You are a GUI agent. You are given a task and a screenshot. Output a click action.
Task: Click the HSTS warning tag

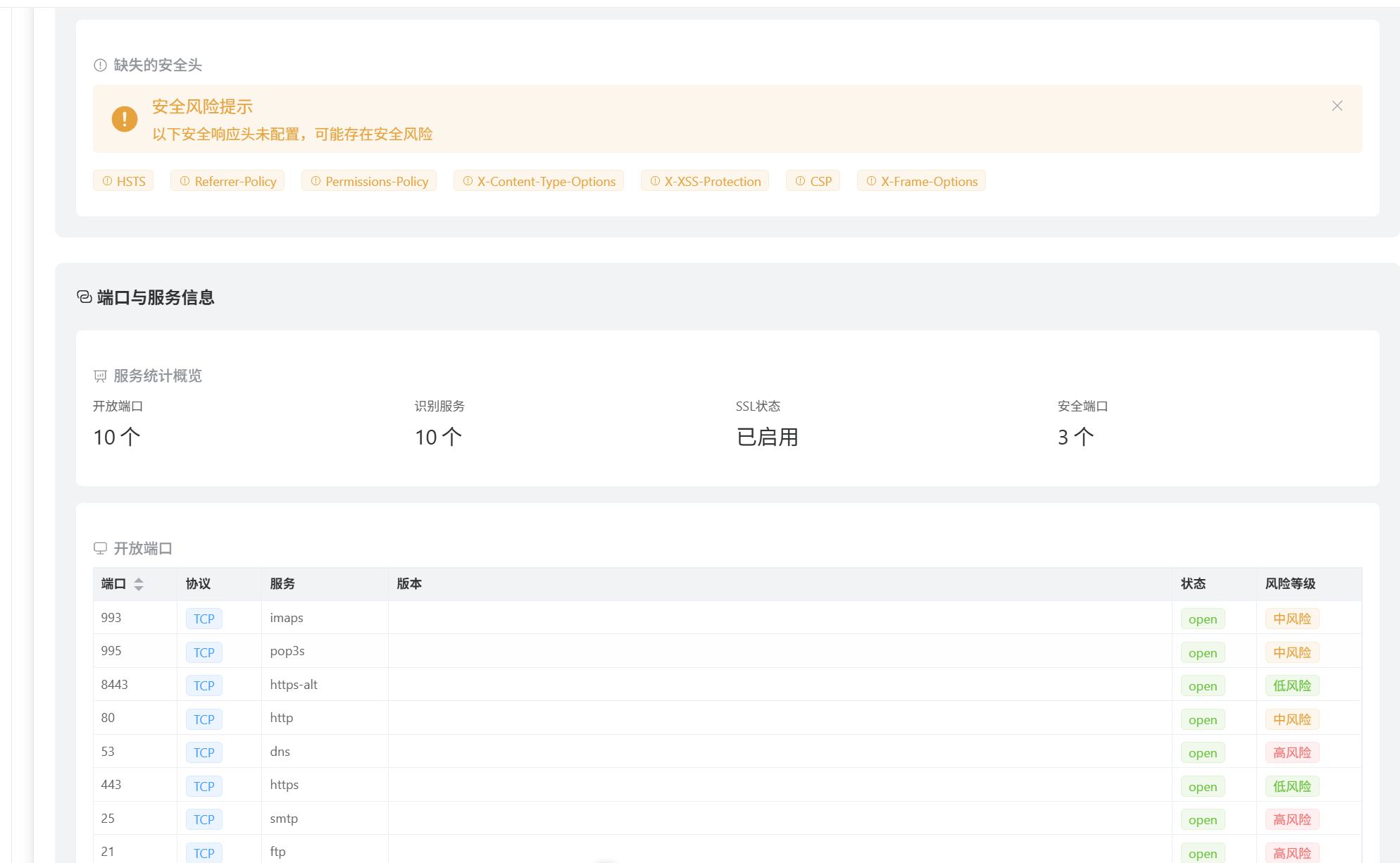pos(123,181)
